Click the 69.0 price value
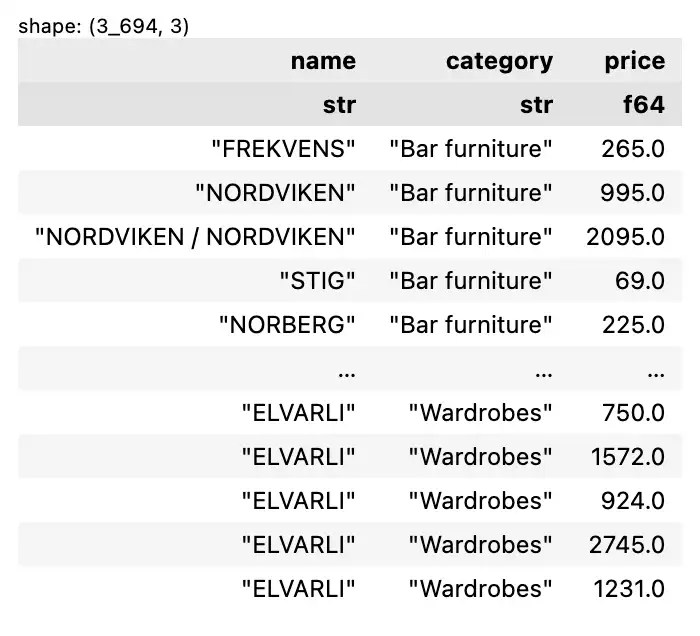 (640, 281)
